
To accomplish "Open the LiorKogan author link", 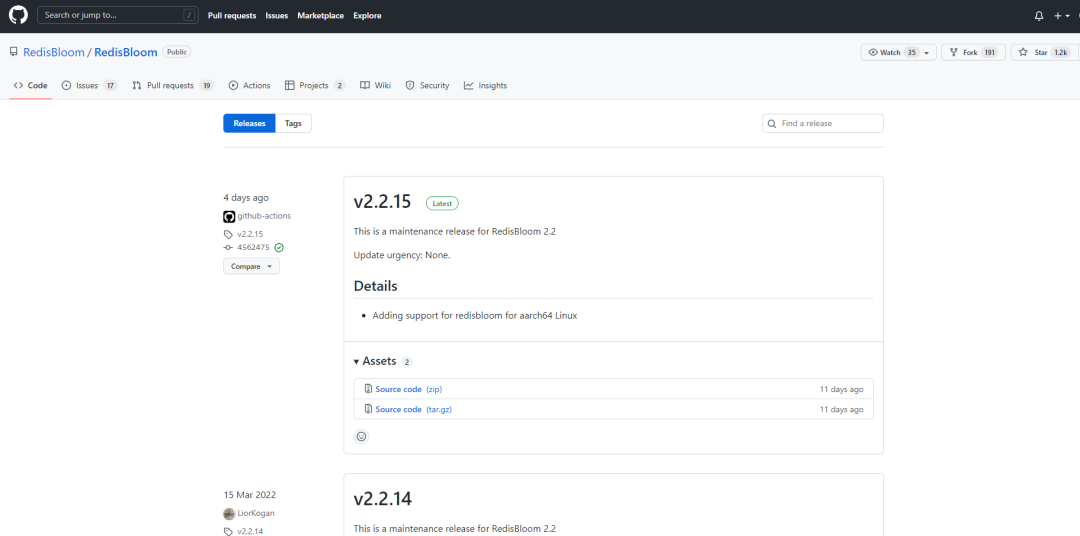I will point(255,513).
